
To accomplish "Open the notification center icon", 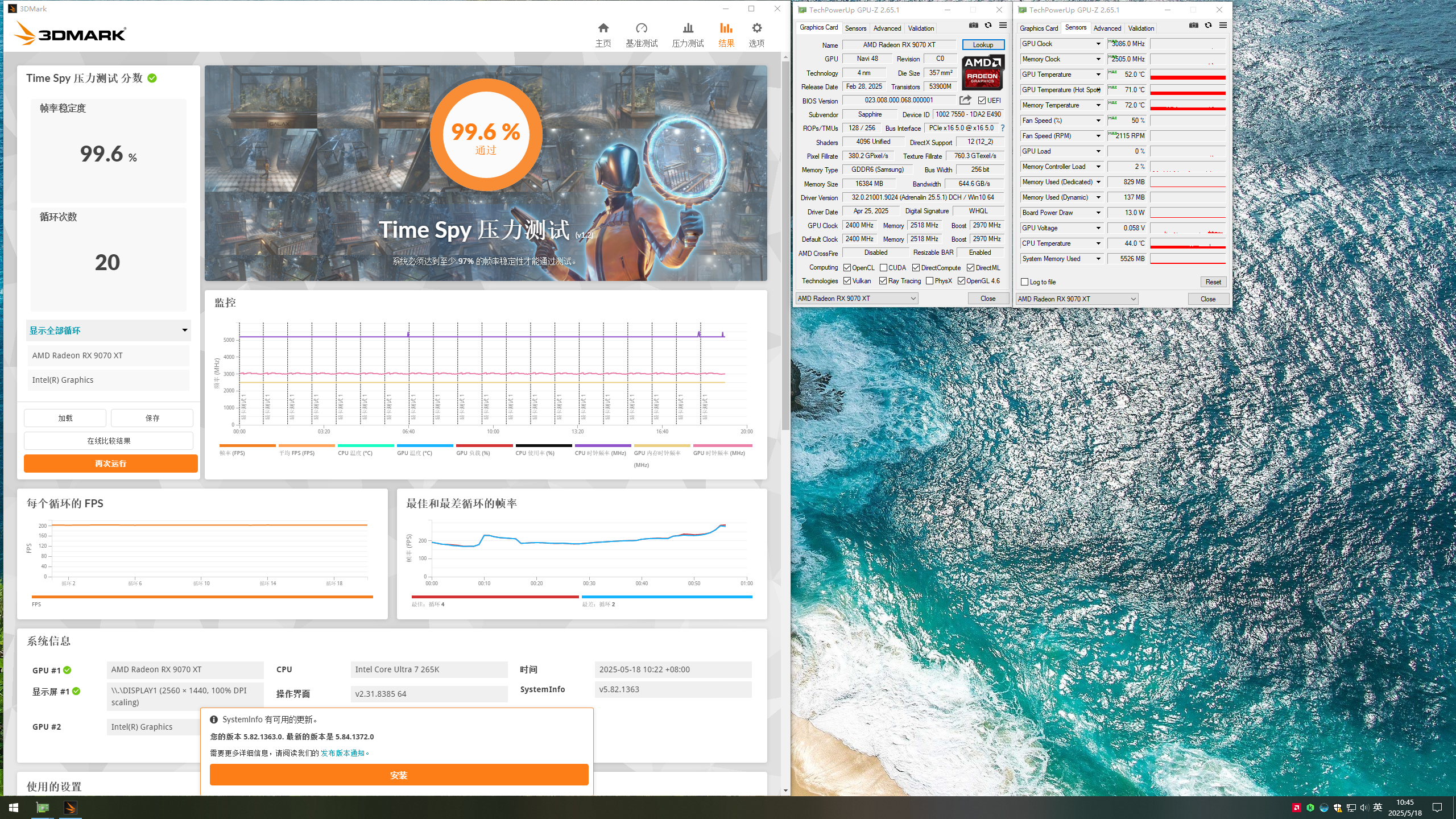I will click(1437, 808).
